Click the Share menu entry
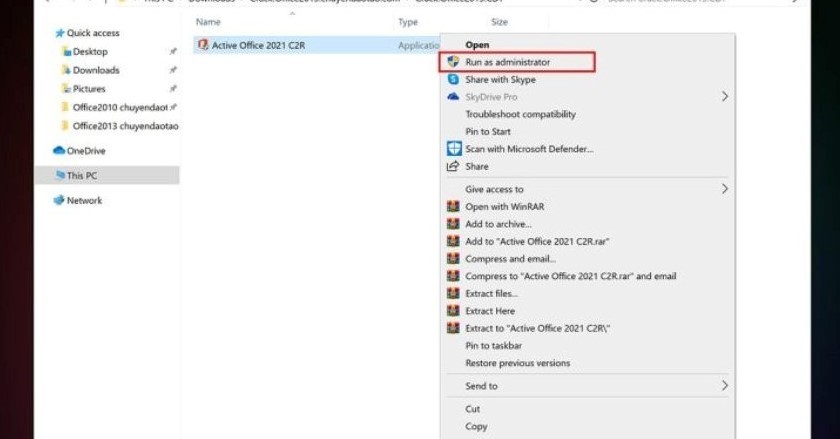 coord(476,166)
